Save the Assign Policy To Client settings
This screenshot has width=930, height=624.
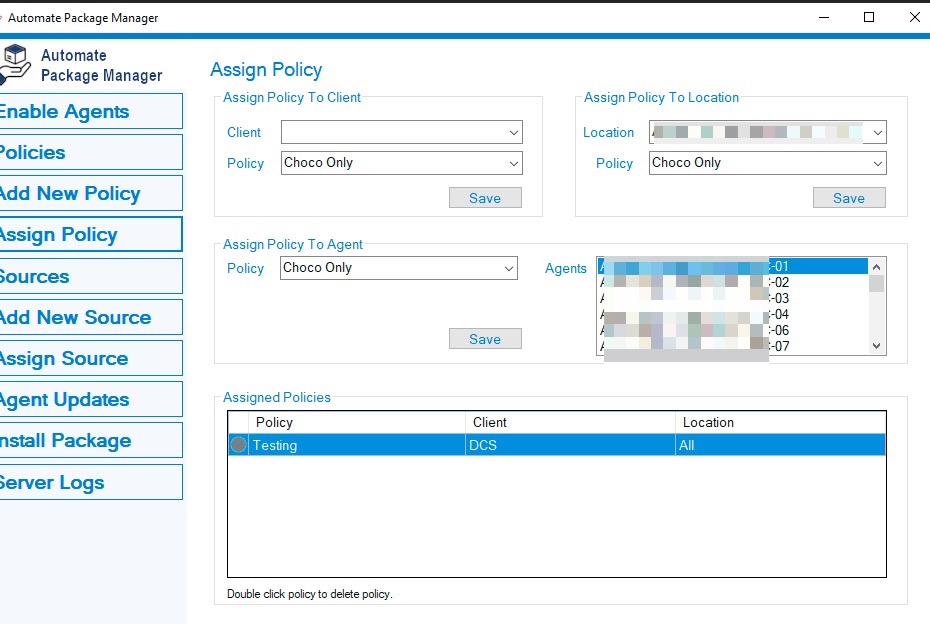485,198
